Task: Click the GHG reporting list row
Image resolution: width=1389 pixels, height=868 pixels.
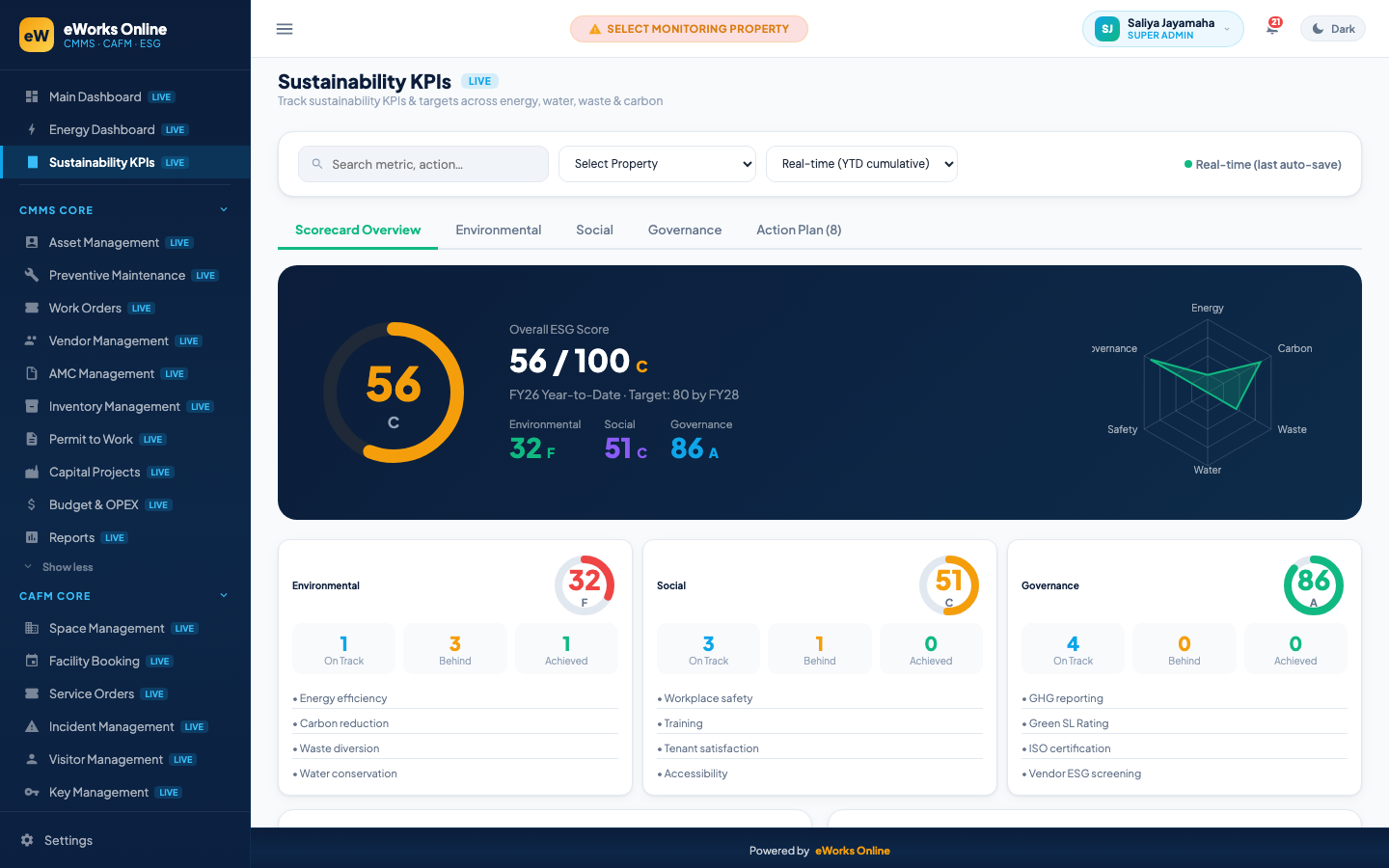Action: coord(1185,698)
